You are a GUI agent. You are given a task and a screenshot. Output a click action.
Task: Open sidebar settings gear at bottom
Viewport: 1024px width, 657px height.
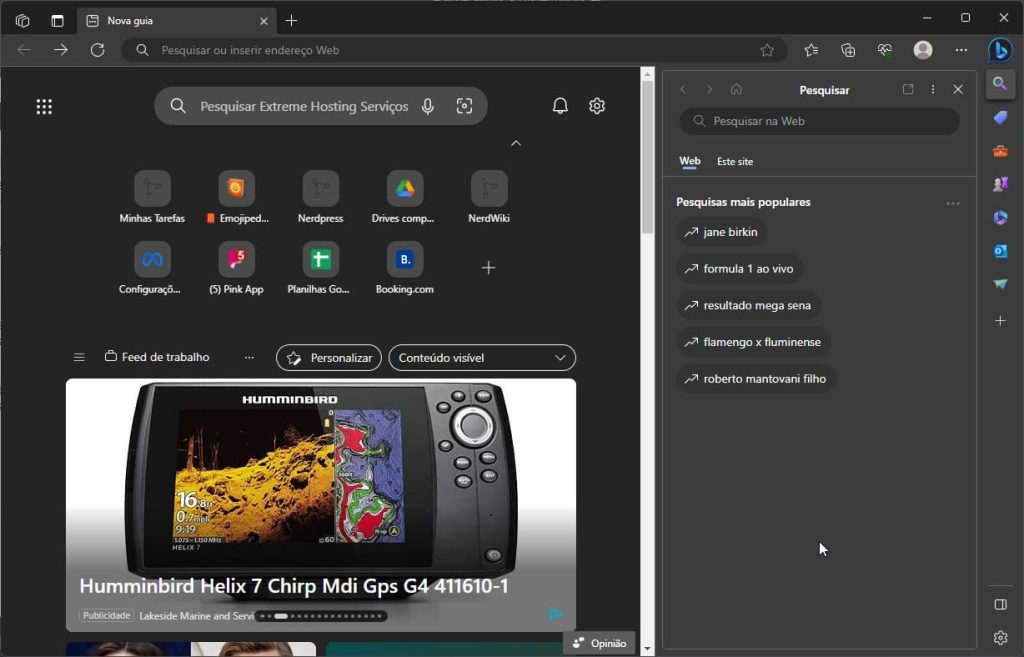pyautogui.click(x=1000, y=637)
